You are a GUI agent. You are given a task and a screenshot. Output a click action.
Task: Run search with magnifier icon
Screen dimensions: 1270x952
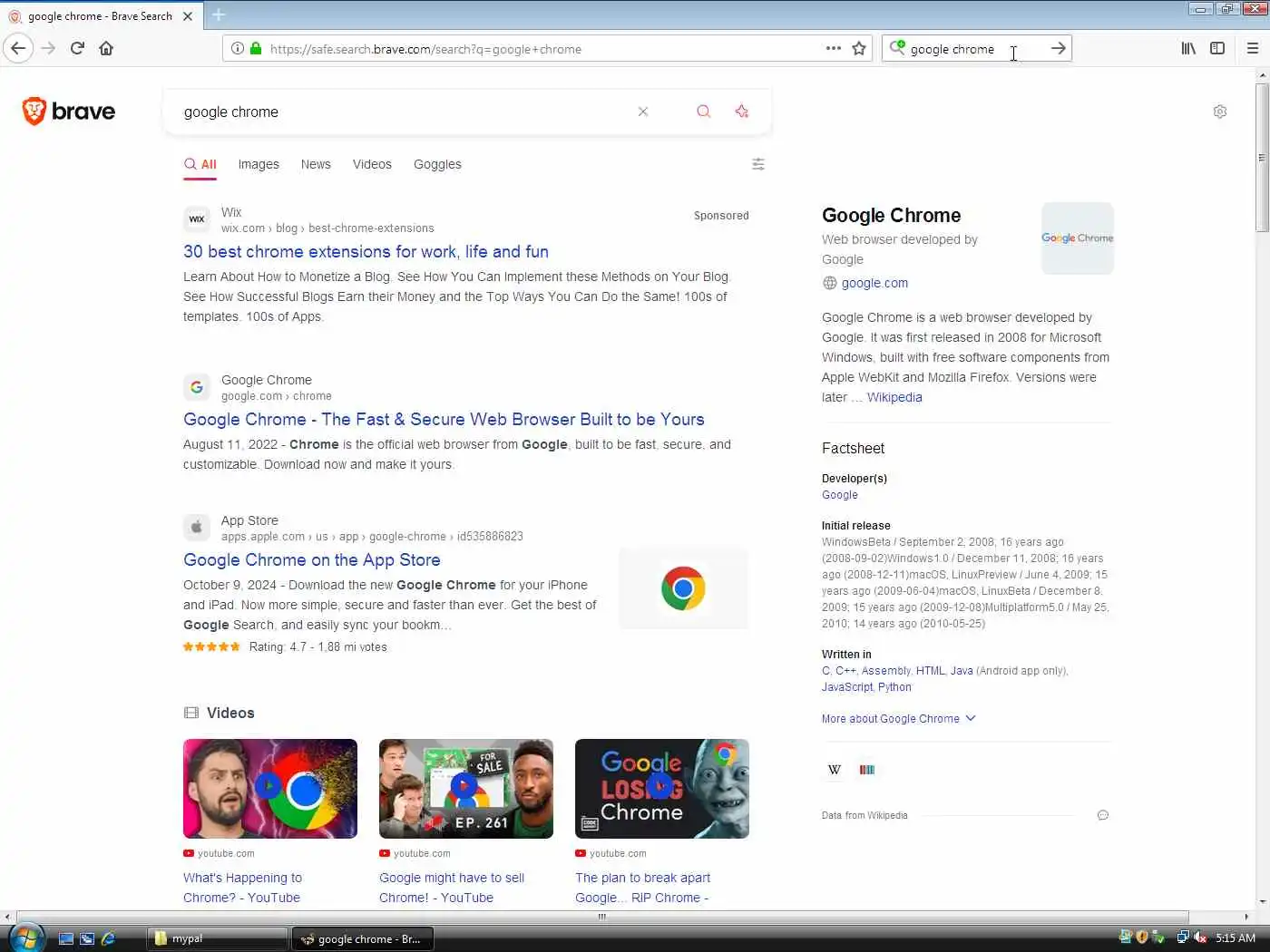click(x=703, y=112)
